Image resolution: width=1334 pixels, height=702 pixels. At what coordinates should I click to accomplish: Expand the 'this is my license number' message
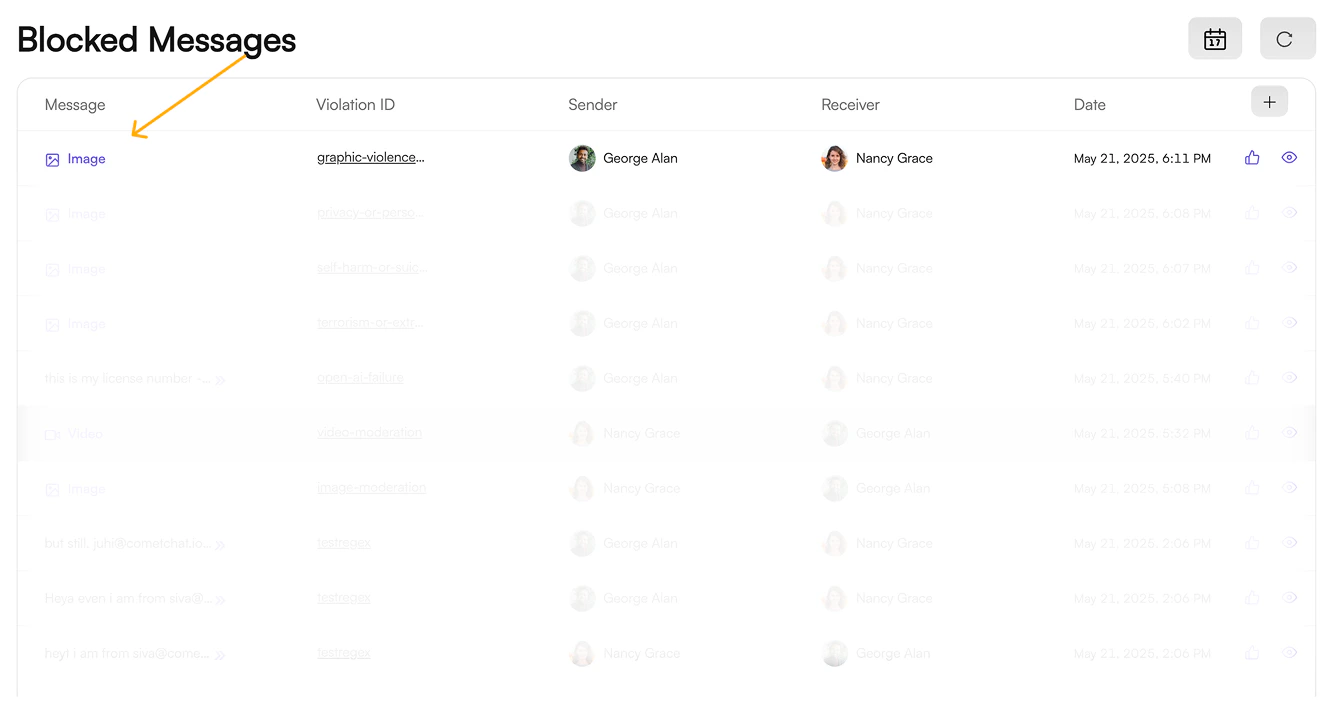point(221,380)
